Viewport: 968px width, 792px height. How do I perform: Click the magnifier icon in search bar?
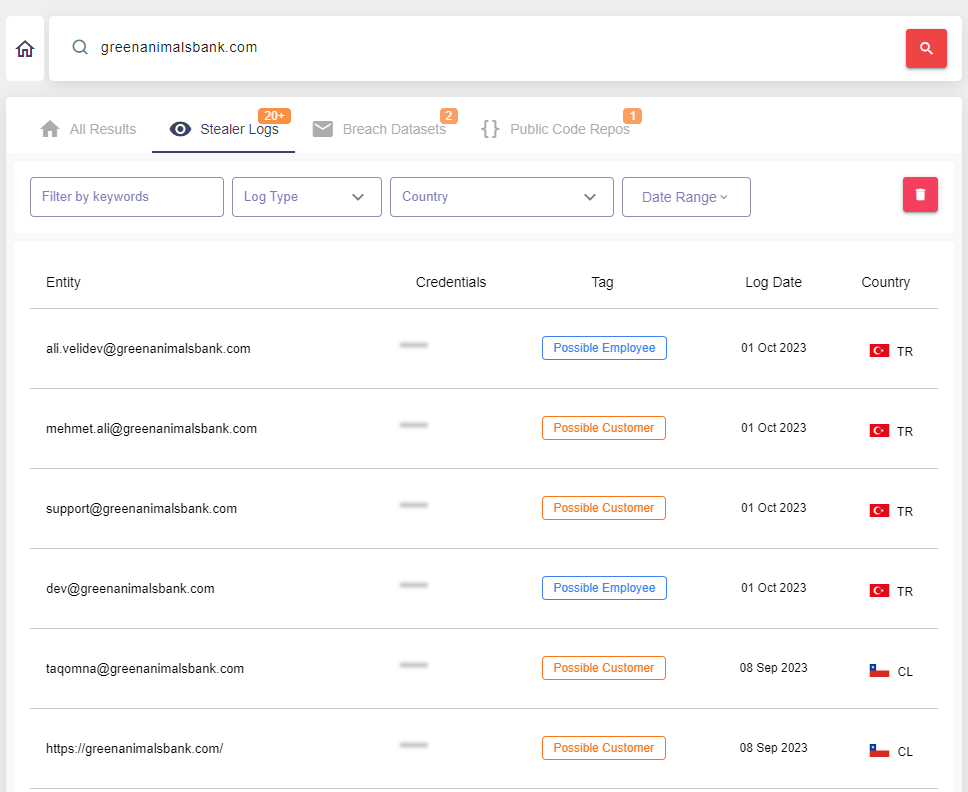[x=80, y=47]
